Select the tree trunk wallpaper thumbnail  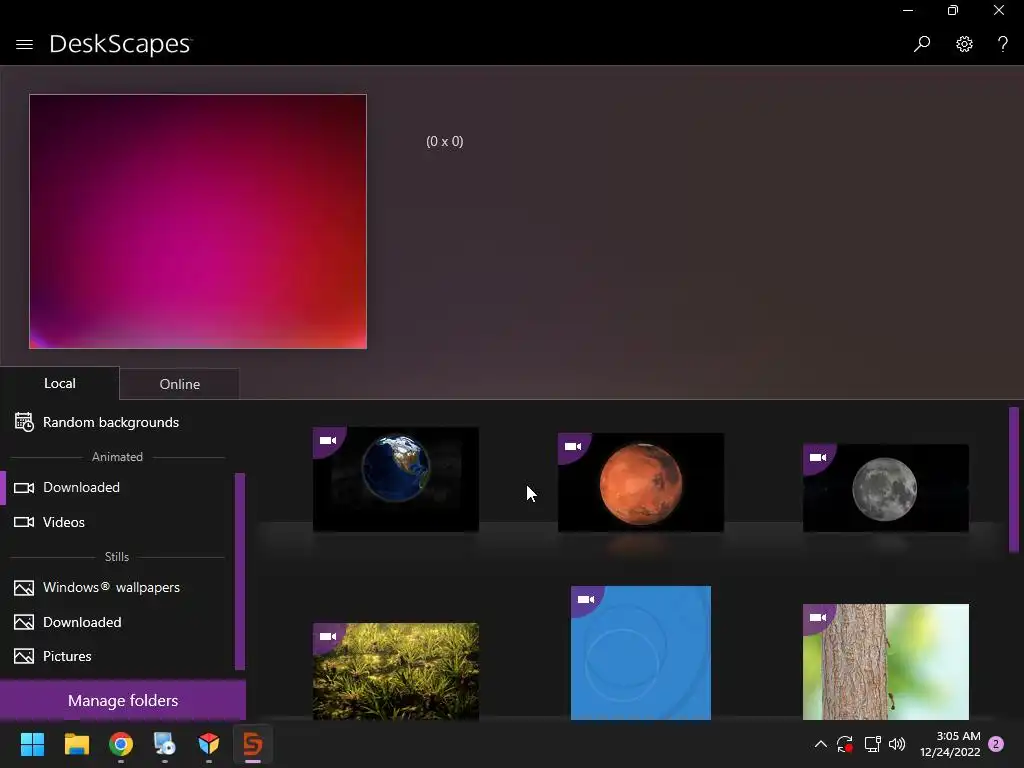tap(886, 662)
